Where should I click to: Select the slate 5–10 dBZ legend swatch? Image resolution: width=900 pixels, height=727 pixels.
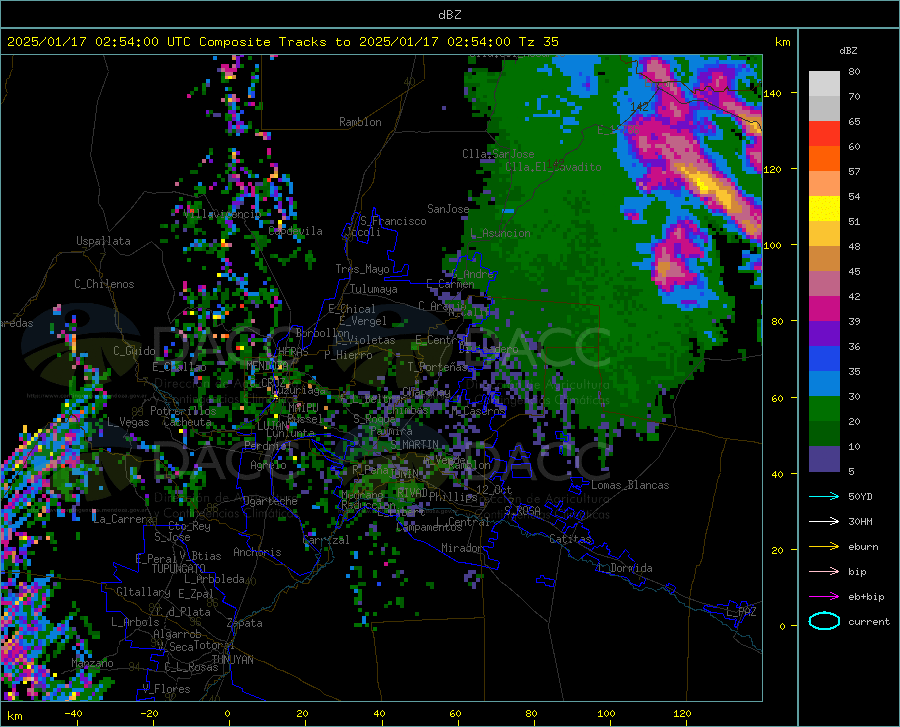click(x=824, y=459)
